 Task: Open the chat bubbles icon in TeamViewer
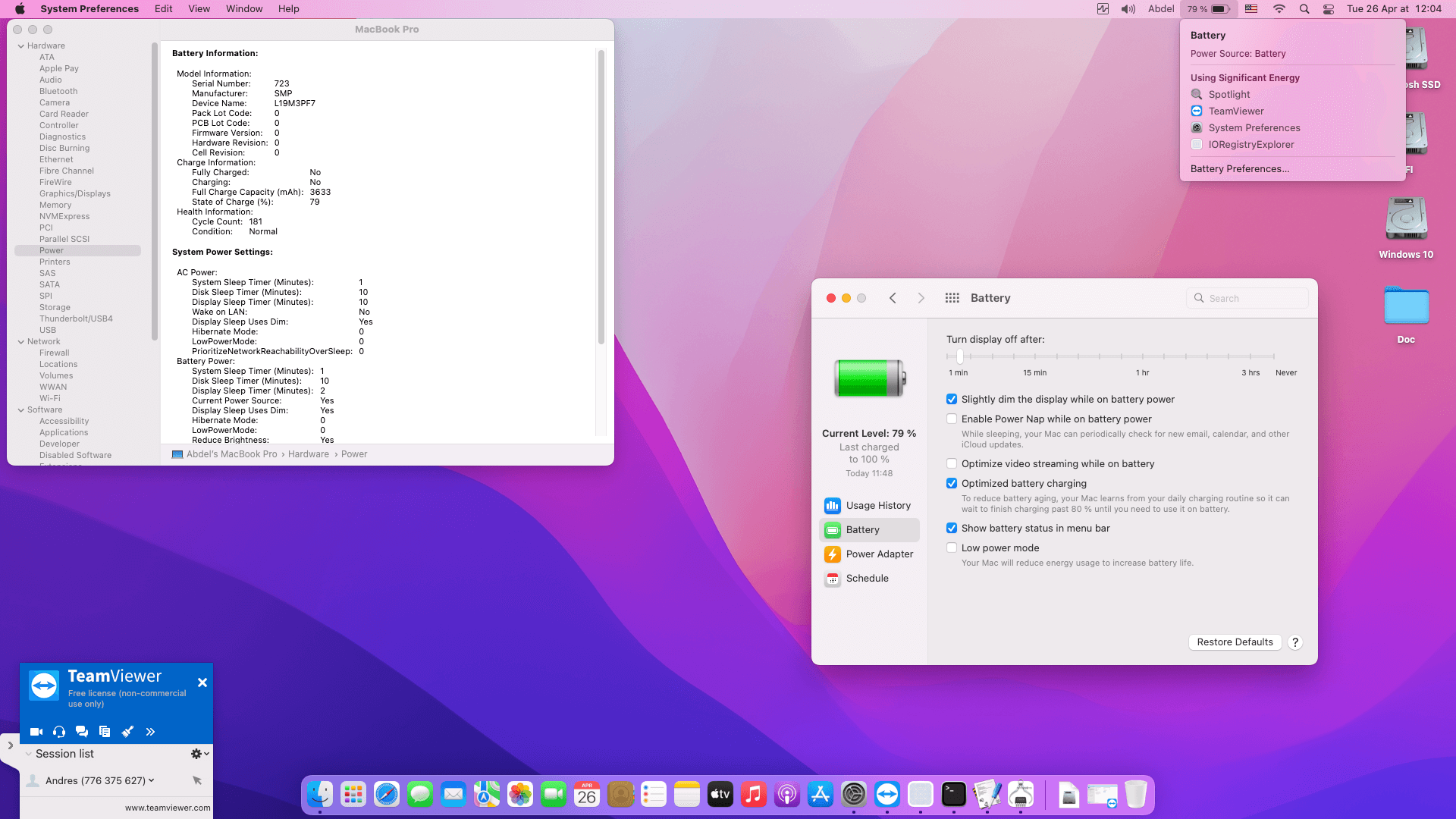[82, 732]
